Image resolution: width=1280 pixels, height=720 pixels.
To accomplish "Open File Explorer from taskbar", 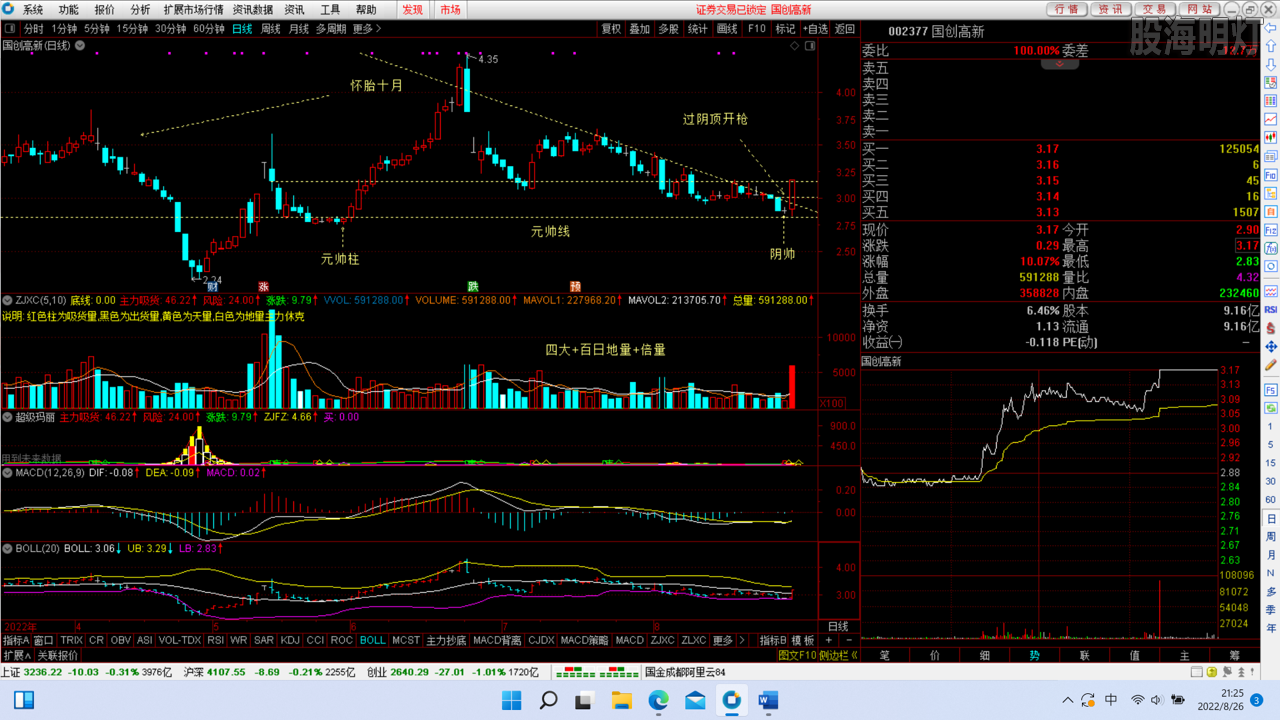I will pyautogui.click(x=621, y=699).
